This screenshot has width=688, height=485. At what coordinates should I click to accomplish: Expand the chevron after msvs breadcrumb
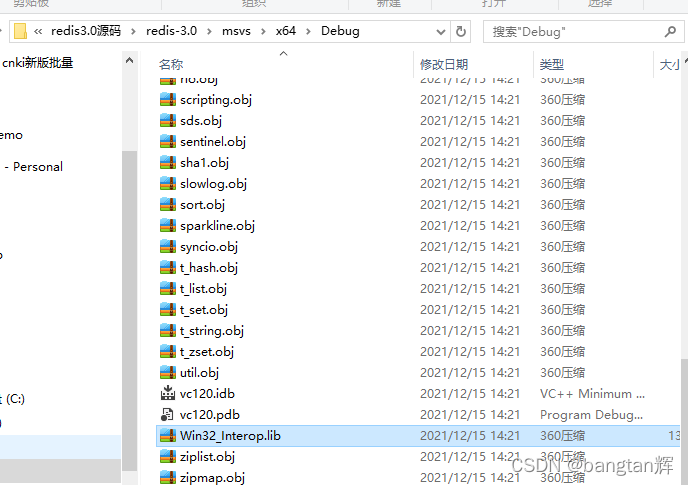click(x=263, y=32)
